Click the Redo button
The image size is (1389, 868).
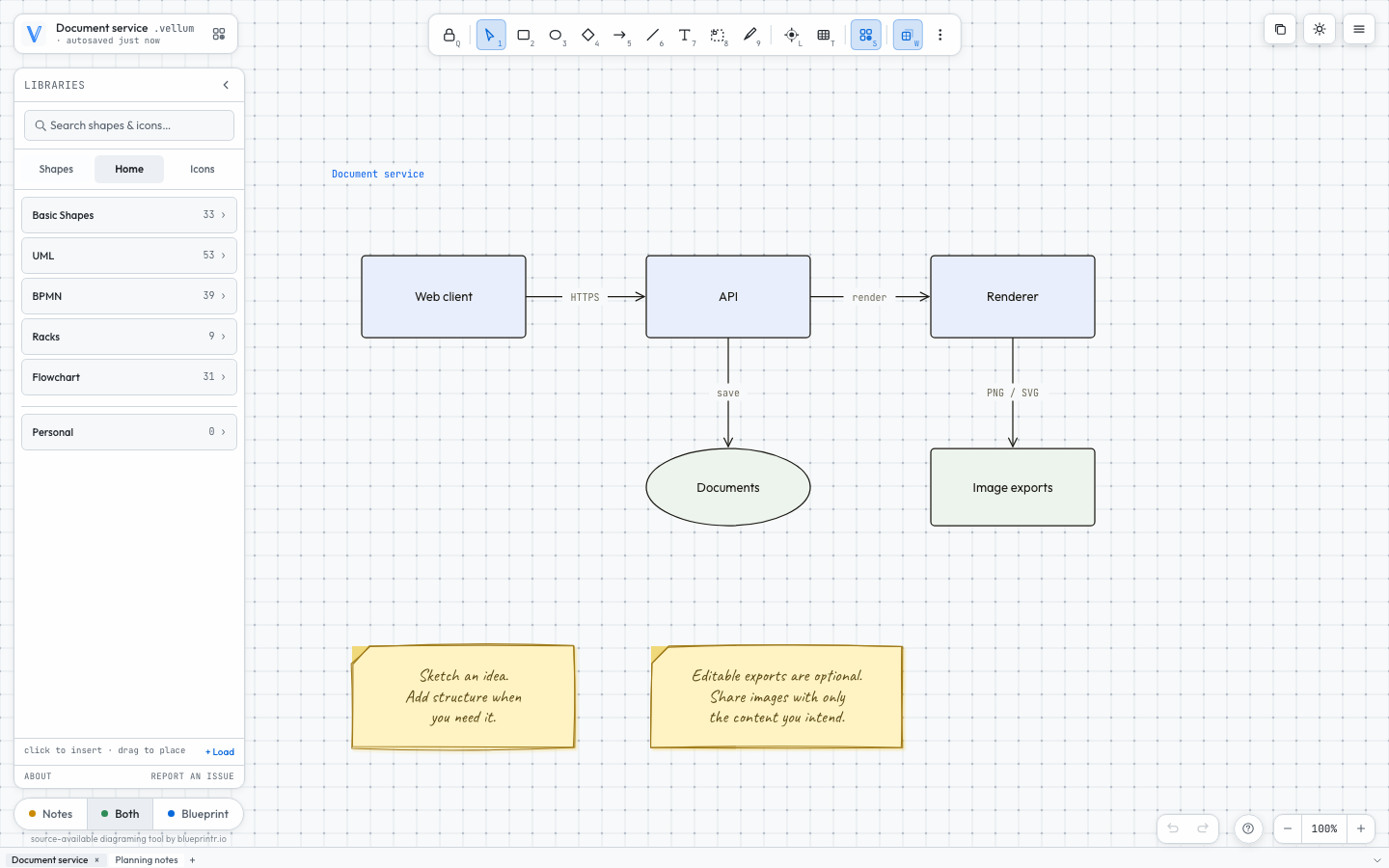(1203, 828)
